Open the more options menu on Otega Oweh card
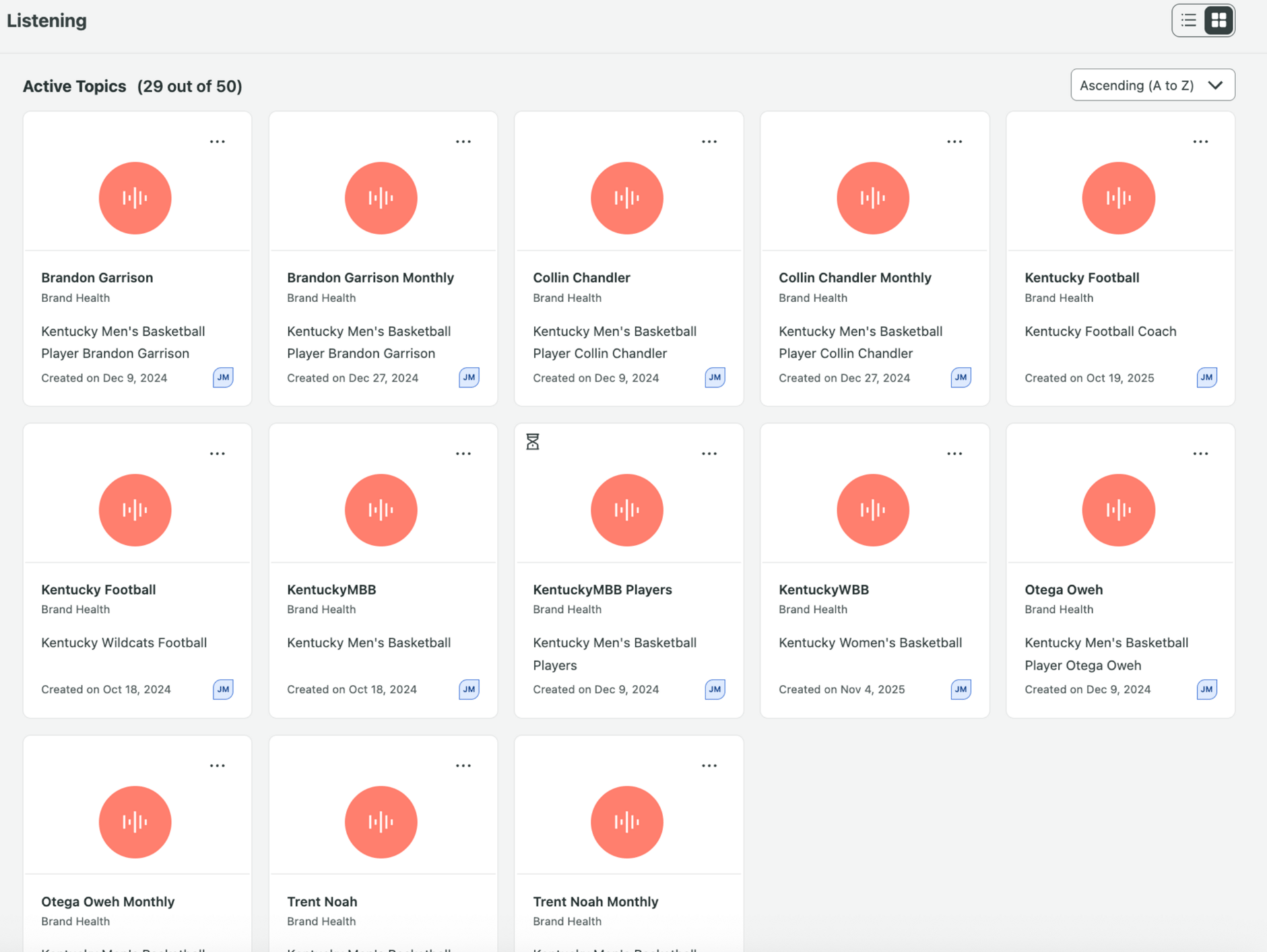This screenshot has width=1267, height=952. click(1200, 454)
